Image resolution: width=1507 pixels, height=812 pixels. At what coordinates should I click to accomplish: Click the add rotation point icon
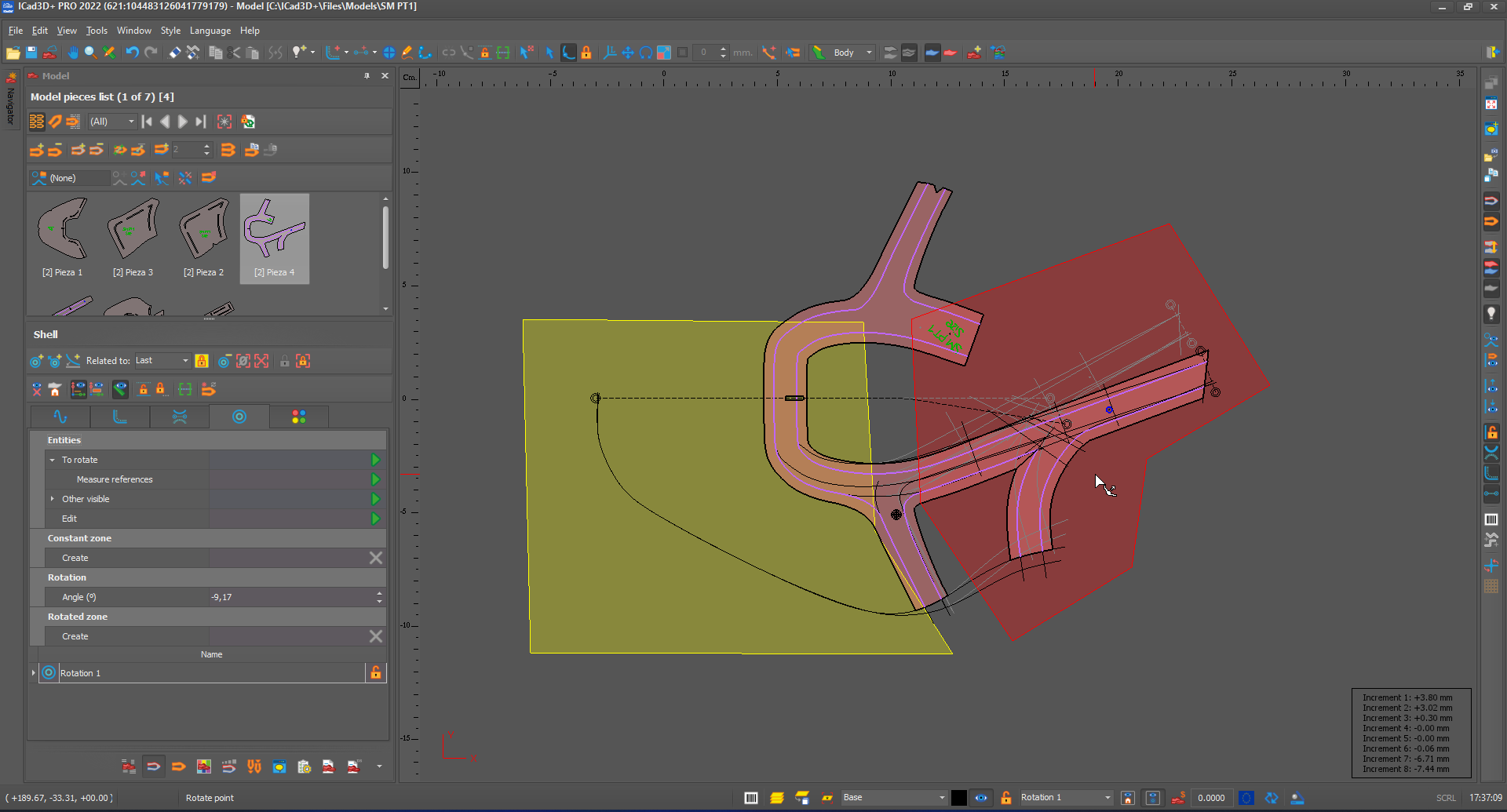pos(36,361)
